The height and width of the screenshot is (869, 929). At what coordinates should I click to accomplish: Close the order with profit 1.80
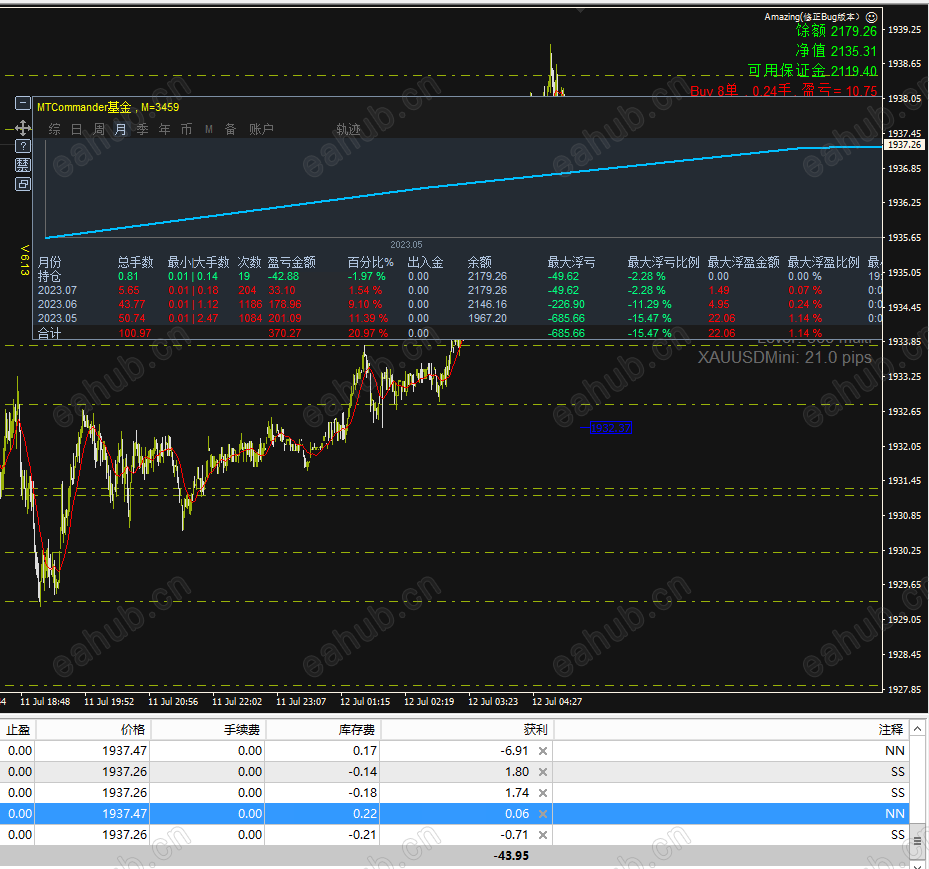543,772
